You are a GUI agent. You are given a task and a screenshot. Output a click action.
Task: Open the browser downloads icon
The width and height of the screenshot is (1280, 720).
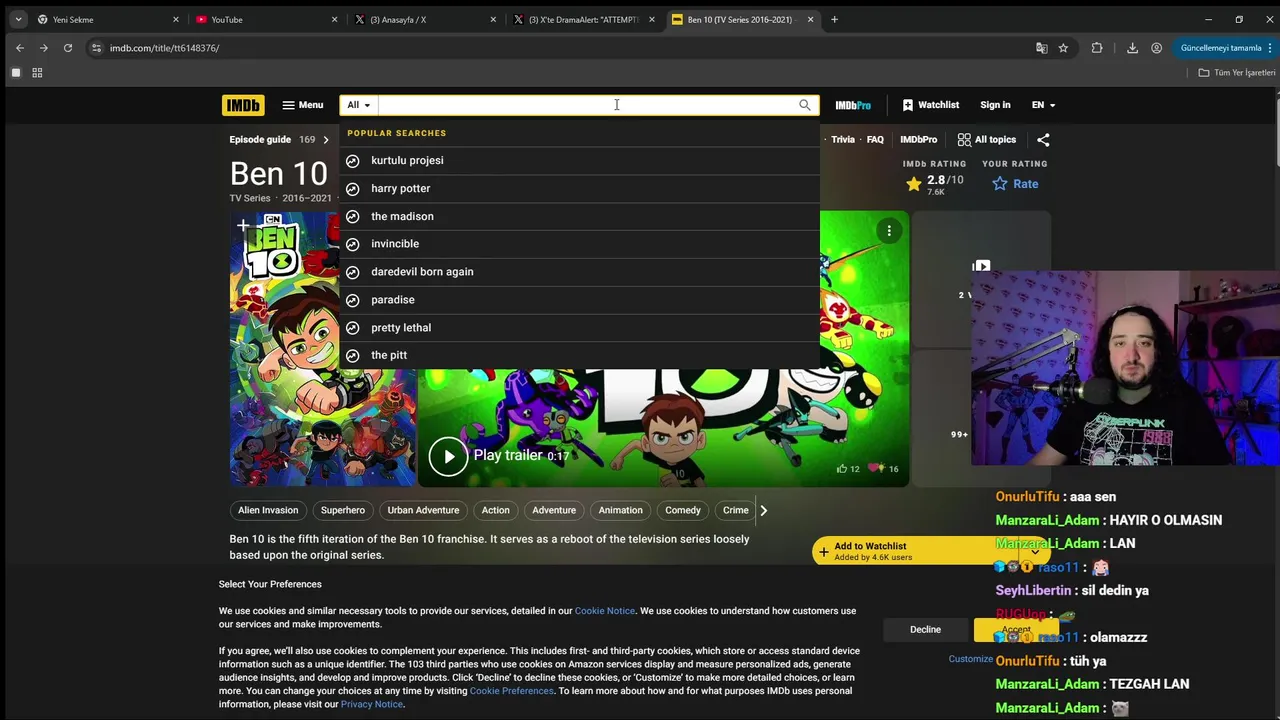coord(1132,48)
